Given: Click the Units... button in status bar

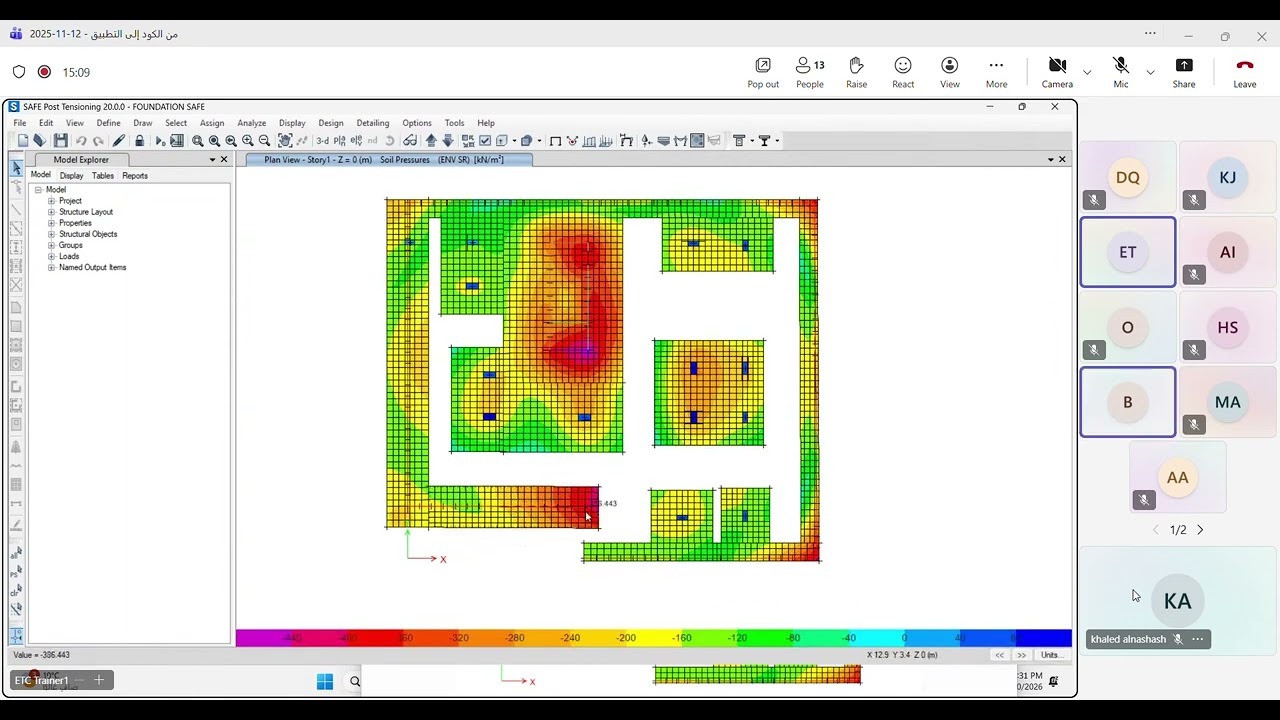Looking at the screenshot, I should (1050, 655).
